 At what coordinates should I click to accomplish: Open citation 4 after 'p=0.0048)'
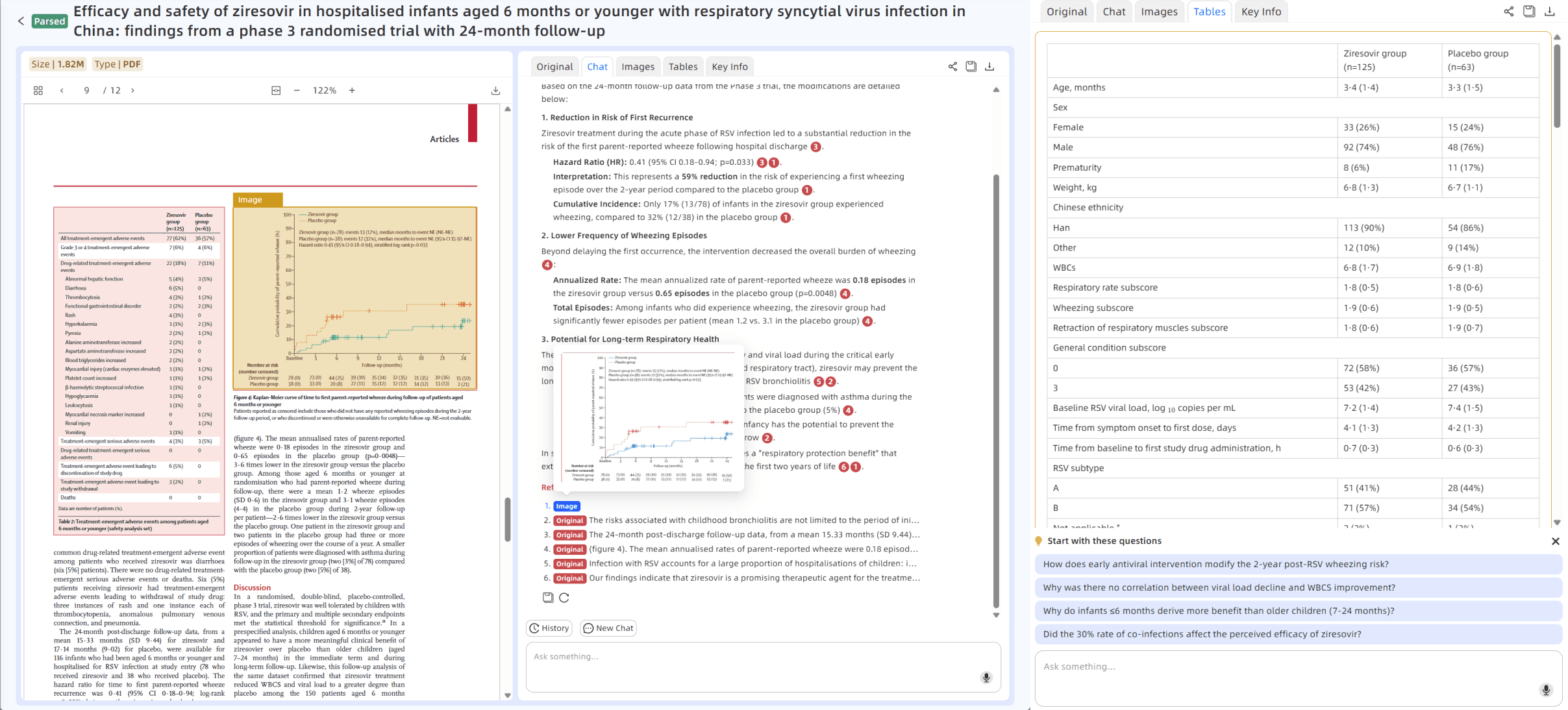tap(845, 294)
